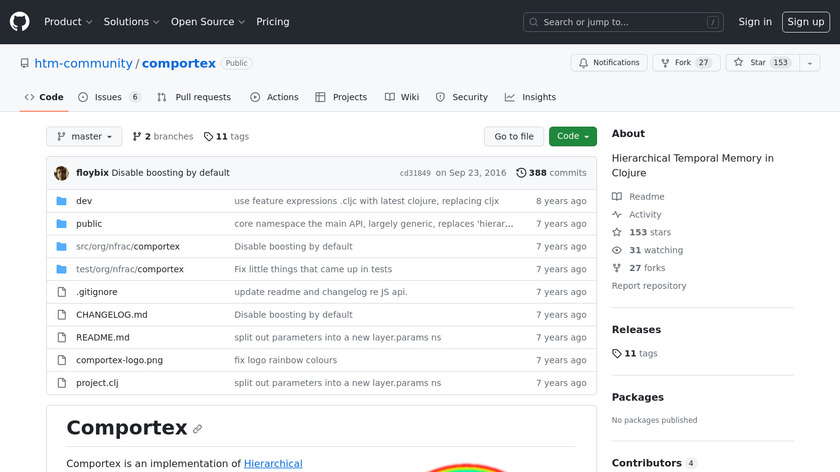
Task: Open the Readme book icon link
Action: (617, 197)
